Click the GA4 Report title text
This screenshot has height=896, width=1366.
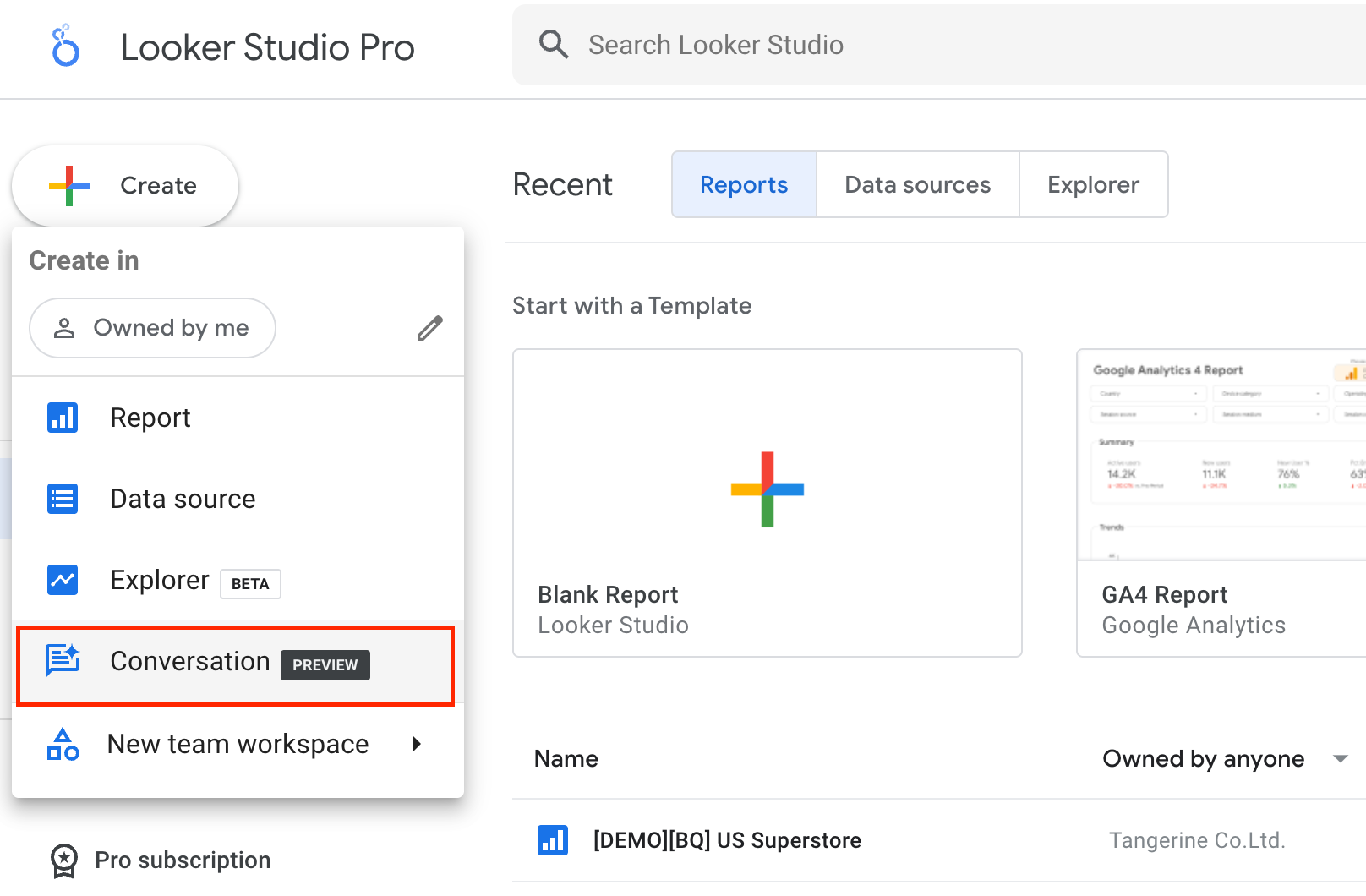click(x=1164, y=595)
